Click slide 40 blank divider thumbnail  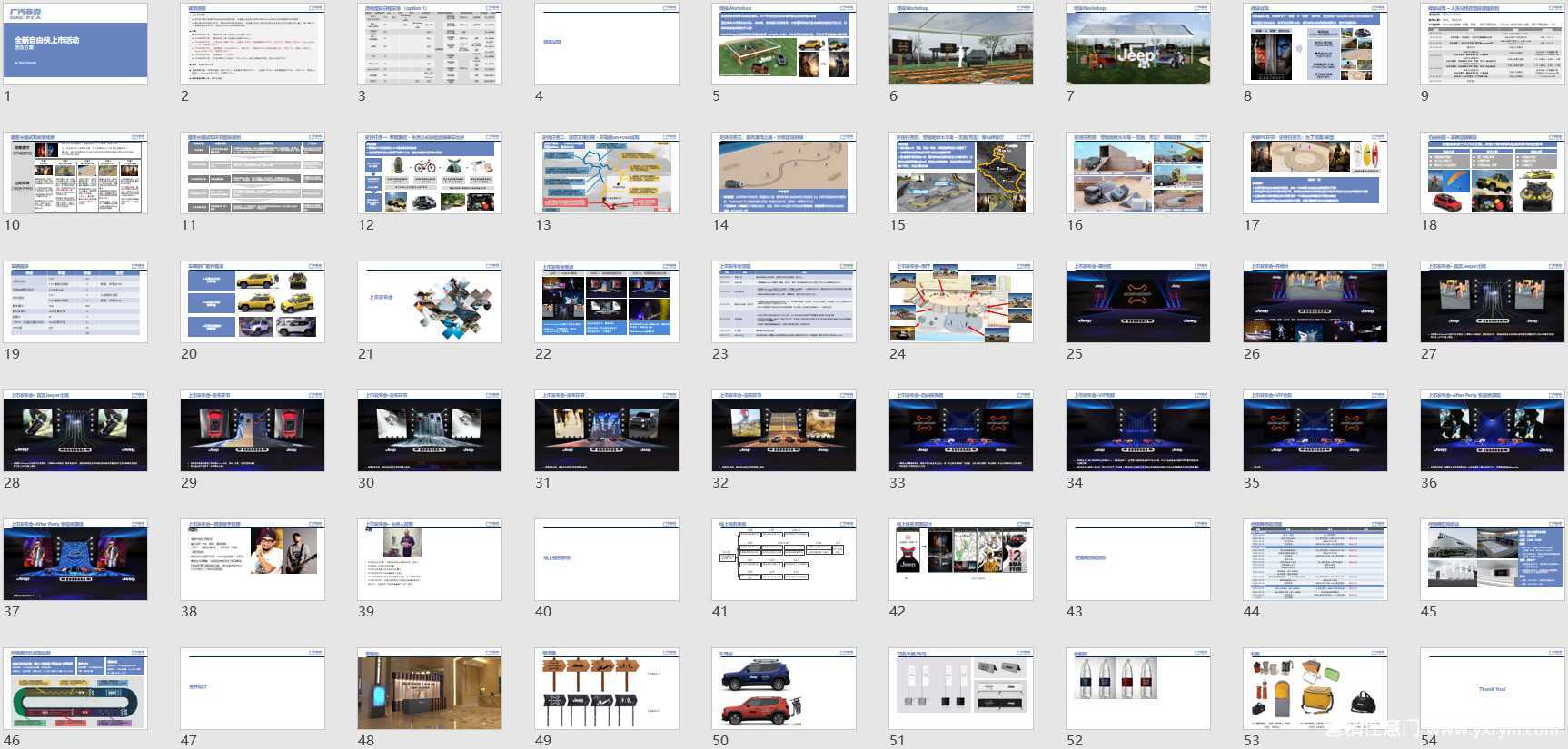point(607,559)
